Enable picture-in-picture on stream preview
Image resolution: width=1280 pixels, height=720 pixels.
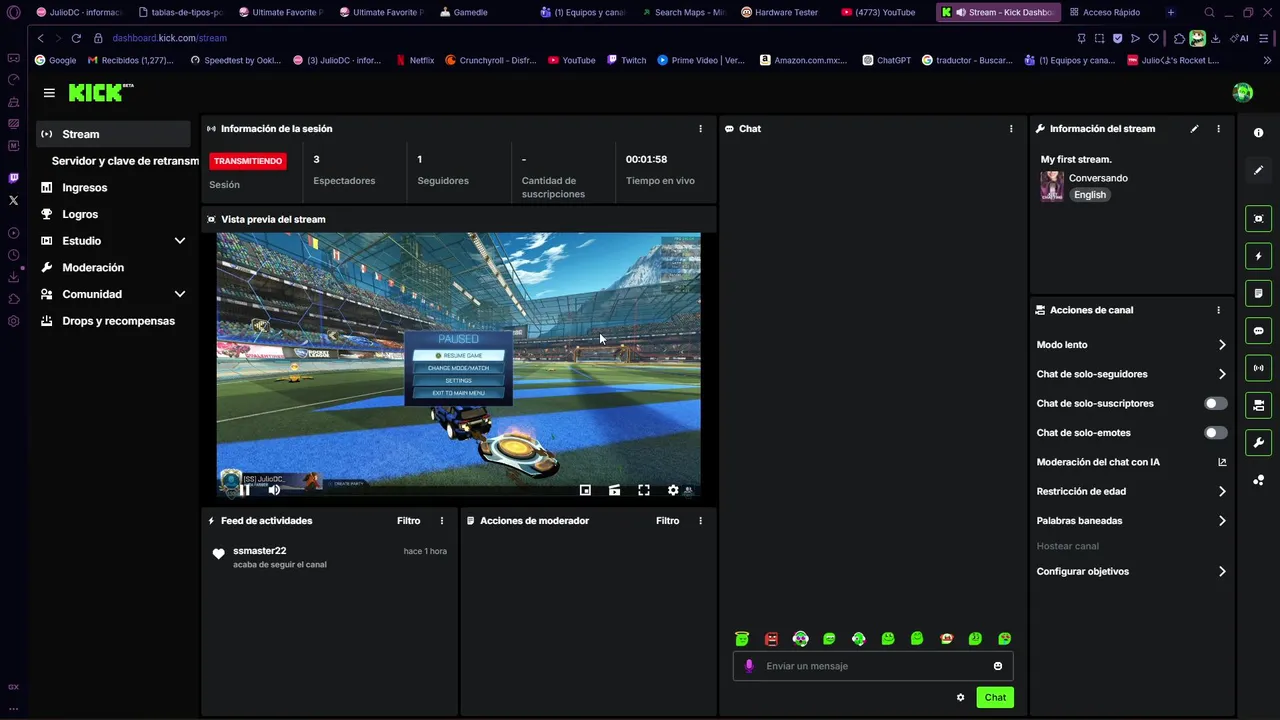tap(585, 490)
